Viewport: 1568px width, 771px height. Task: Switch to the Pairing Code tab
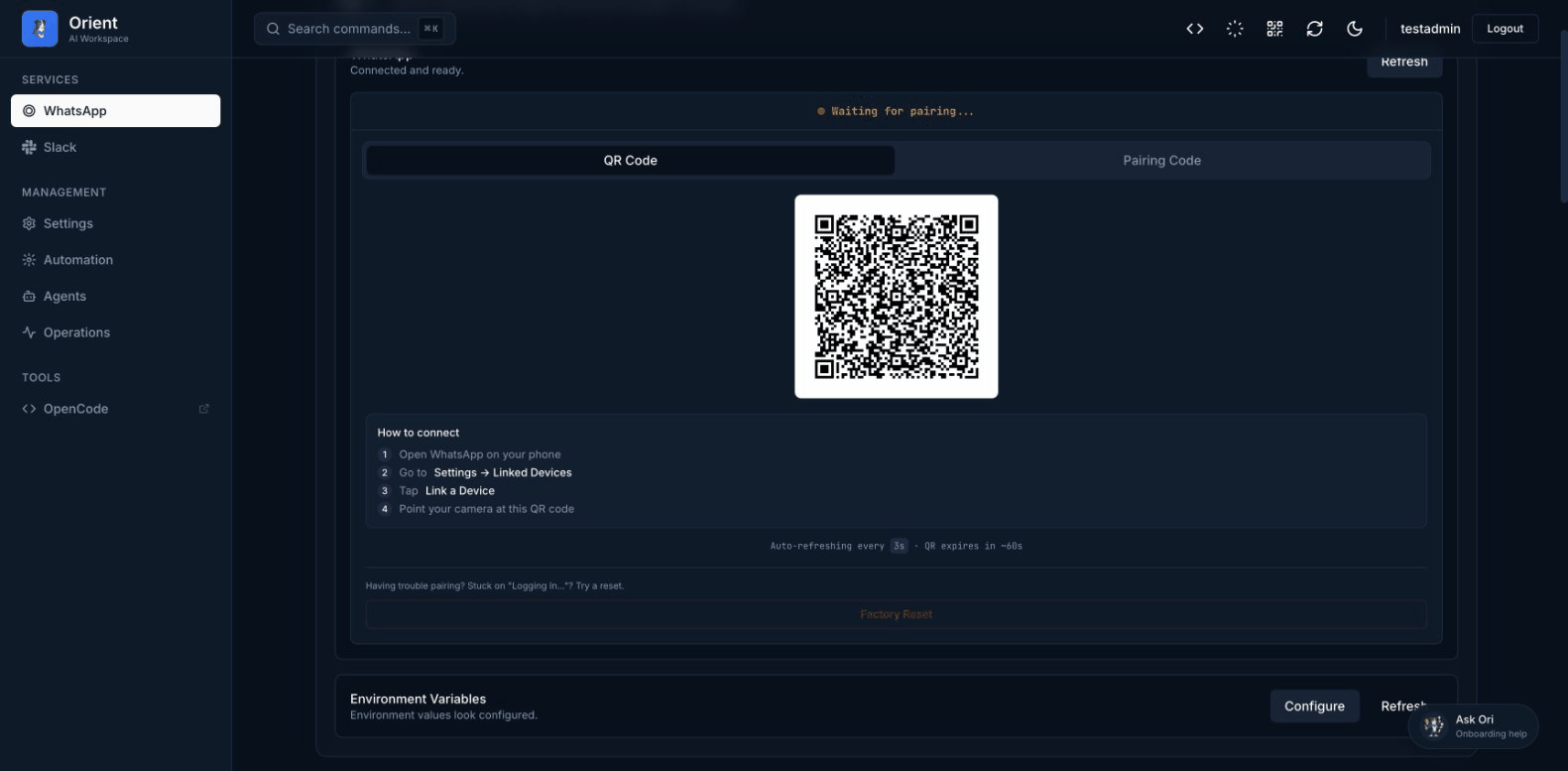point(1161,161)
